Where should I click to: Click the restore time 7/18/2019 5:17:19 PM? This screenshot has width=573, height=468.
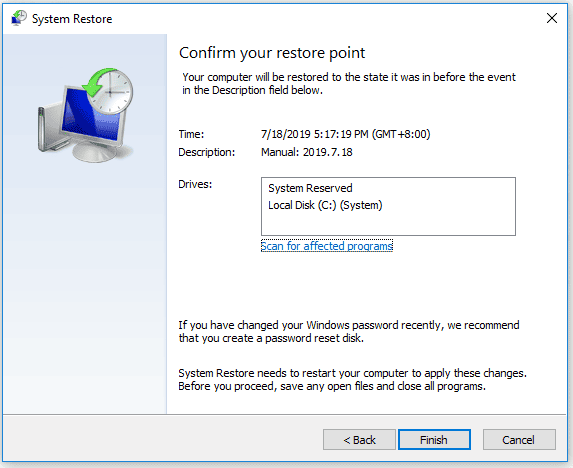click(345, 134)
